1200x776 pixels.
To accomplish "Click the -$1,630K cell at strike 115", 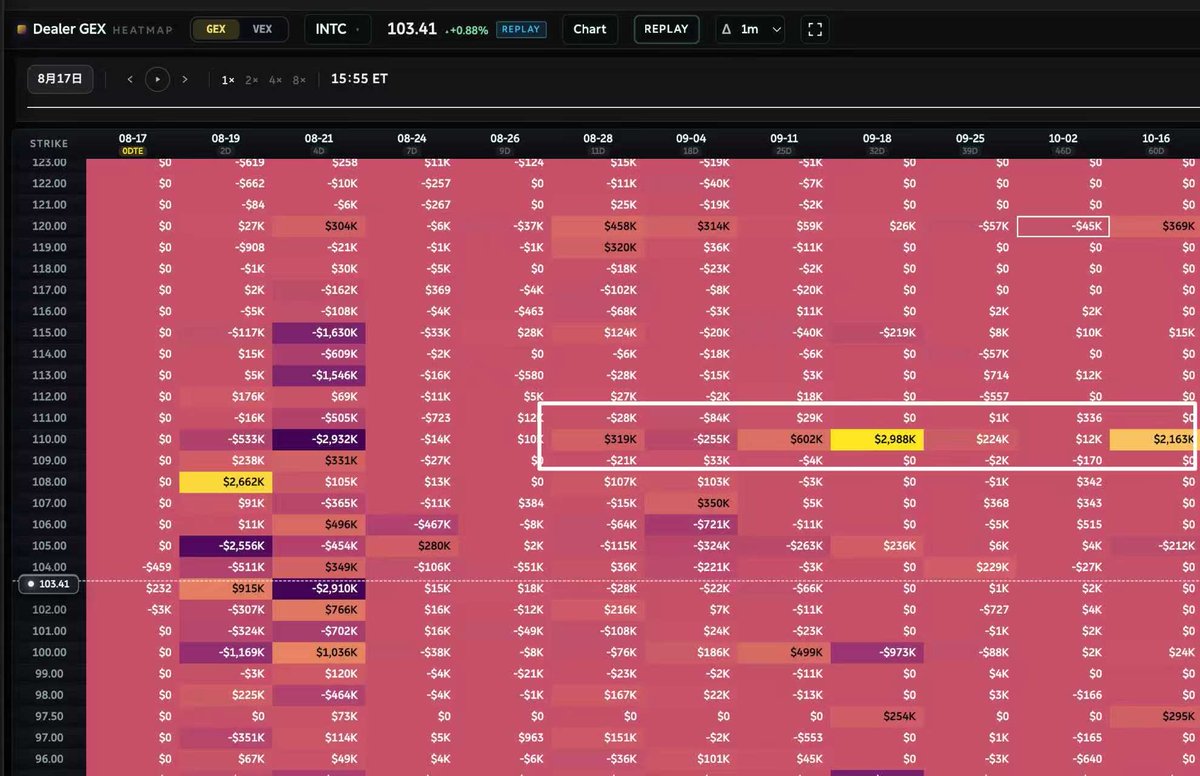I will pyautogui.click(x=319, y=333).
